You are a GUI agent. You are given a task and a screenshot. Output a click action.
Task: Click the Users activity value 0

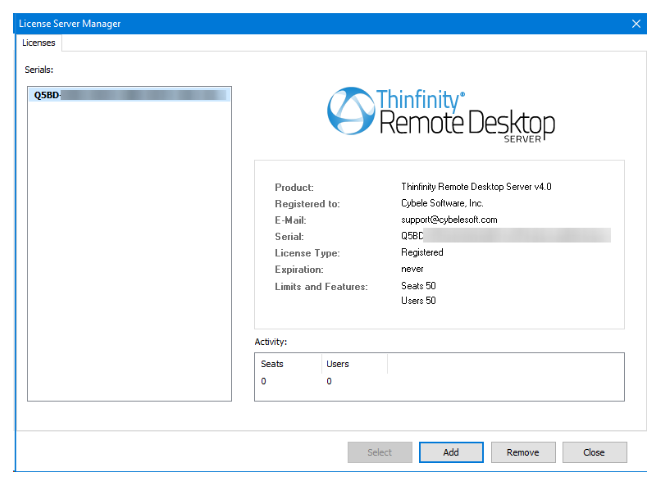[x=329, y=381]
